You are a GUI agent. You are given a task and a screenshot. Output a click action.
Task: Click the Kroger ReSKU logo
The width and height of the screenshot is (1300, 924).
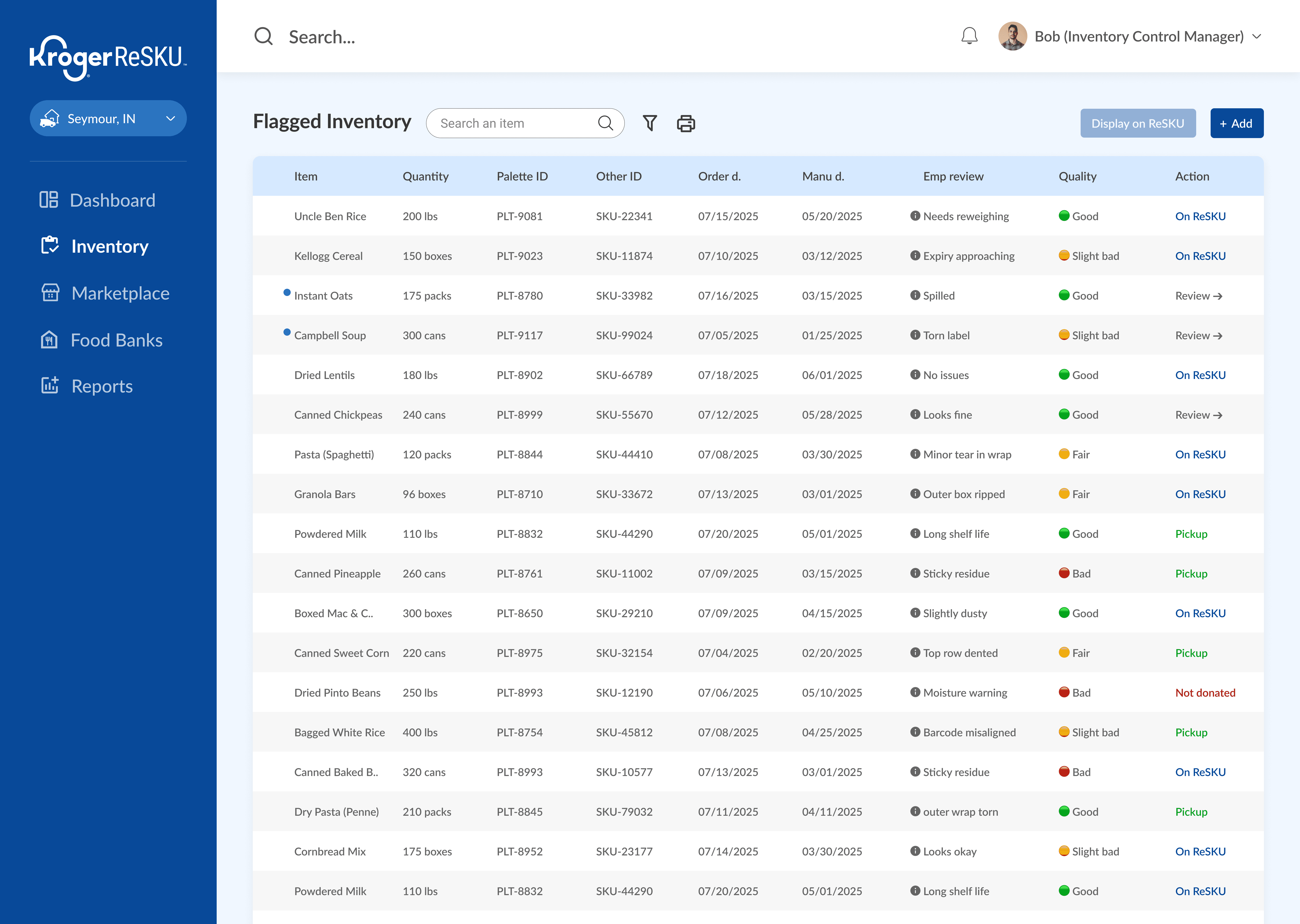pos(108,58)
